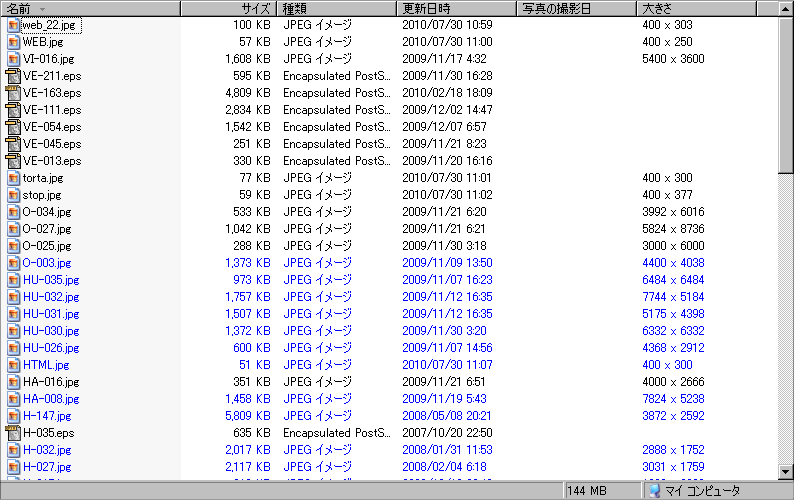Click the scrollbar up arrow

(786, 9)
